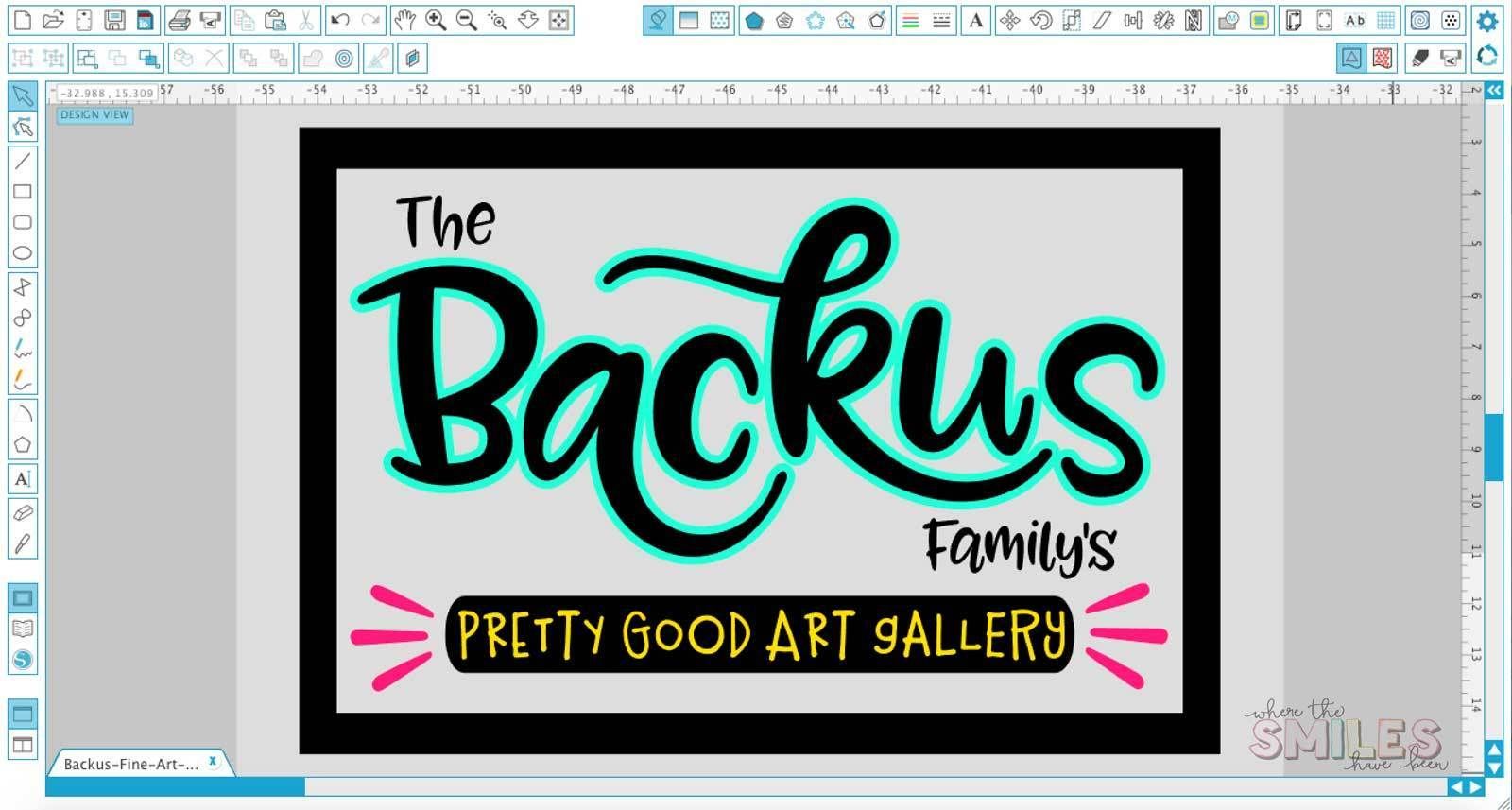Click the Paste clipboard icon
Screen dimensions: 1512x810
click(x=275, y=20)
